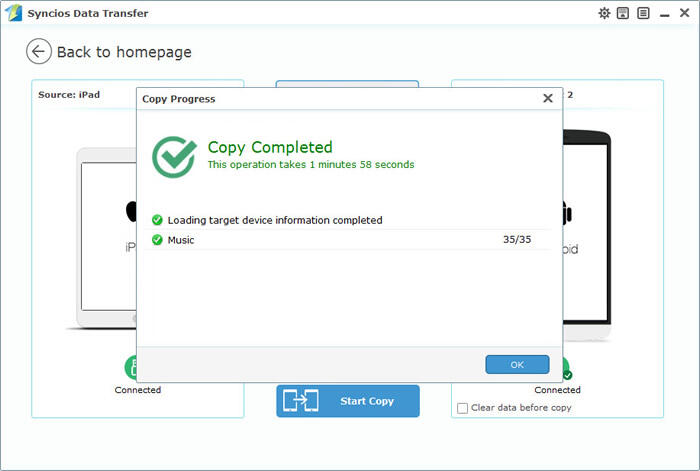Close the Copy Progress dialog

click(x=547, y=99)
